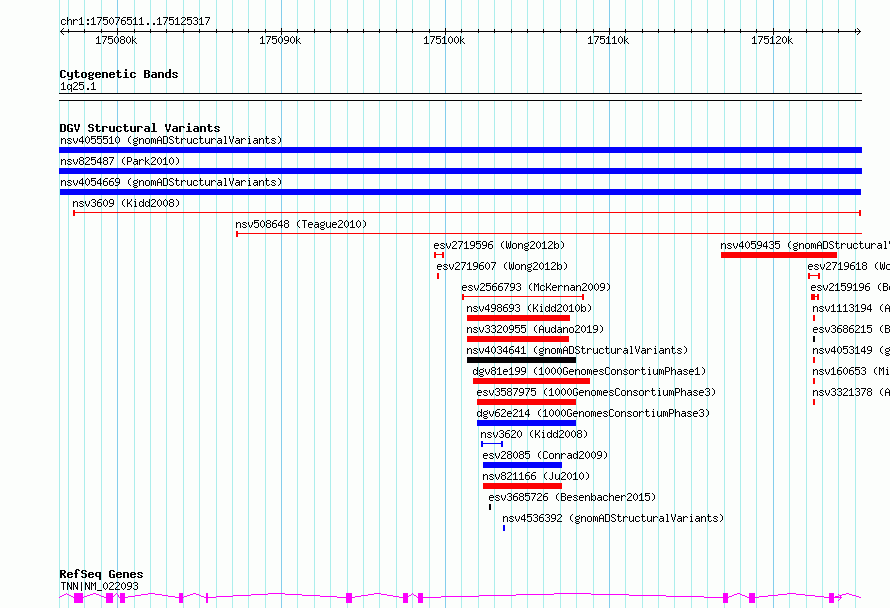The image size is (890, 608).
Task: Click dgv81e199 1000Genomes Phase1 label
Action: [x=589, y=371]
